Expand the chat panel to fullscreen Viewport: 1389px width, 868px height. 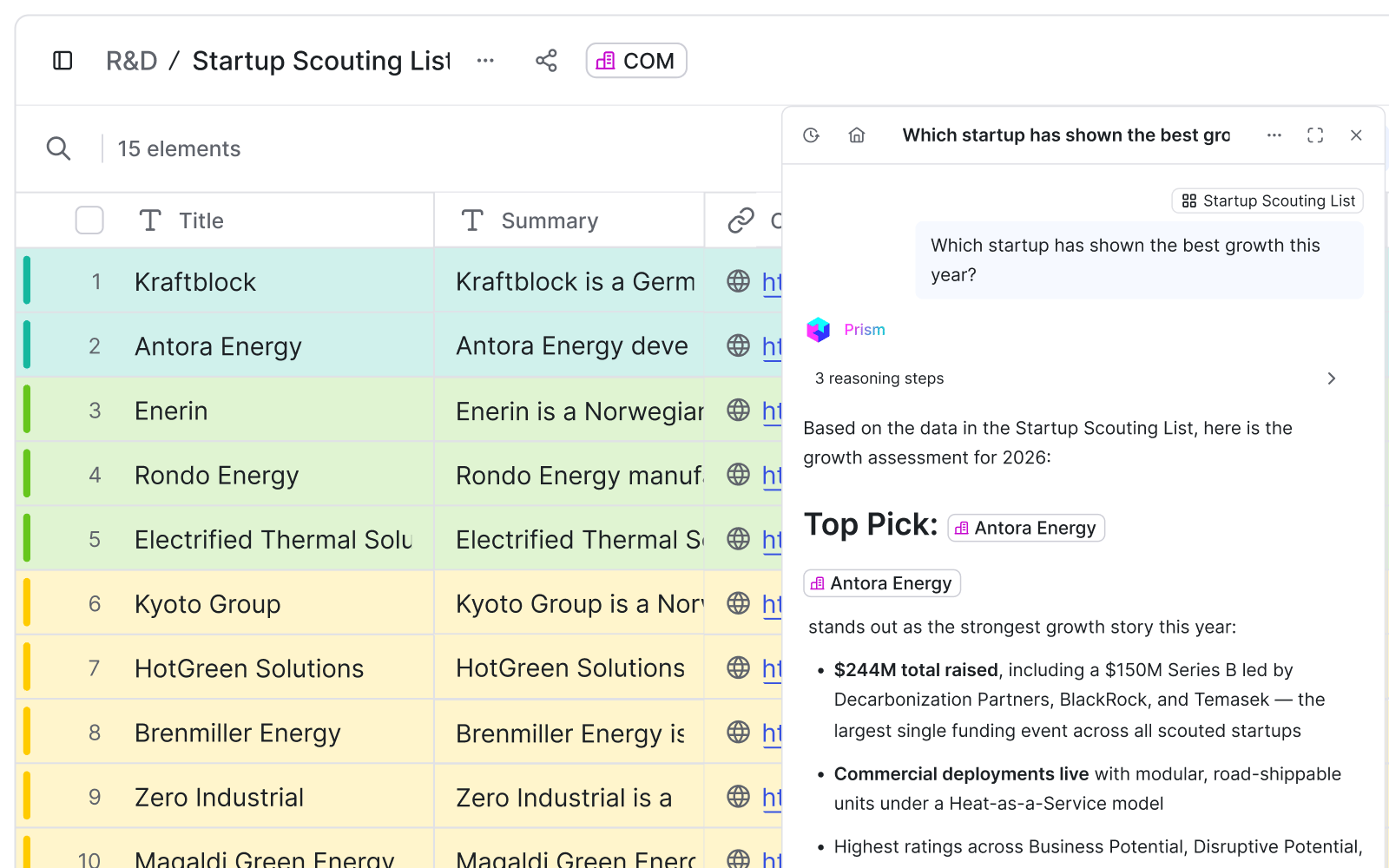pos(1315,135)
